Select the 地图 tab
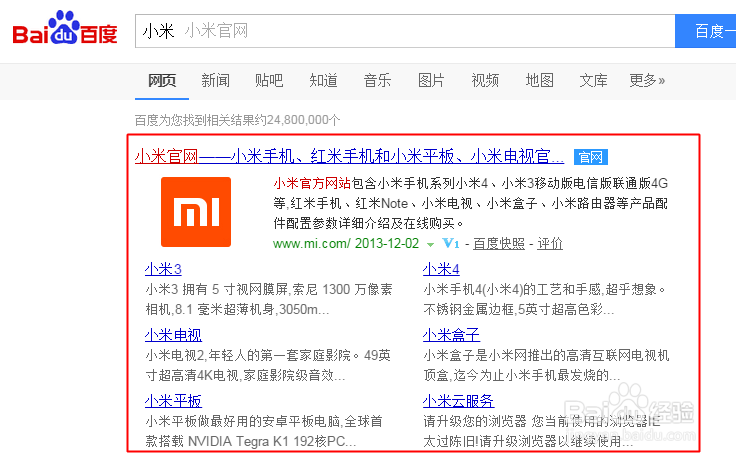The height and width of the screenshot is (461, 736). tap(539, 81)
